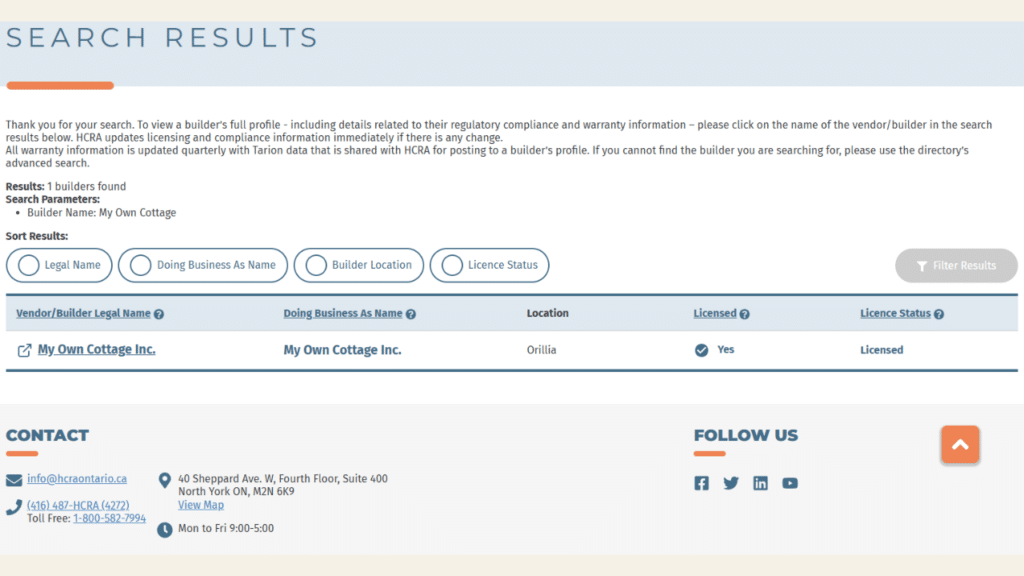Click the licensed checkmark icon next to Yes

click(701, 350)
